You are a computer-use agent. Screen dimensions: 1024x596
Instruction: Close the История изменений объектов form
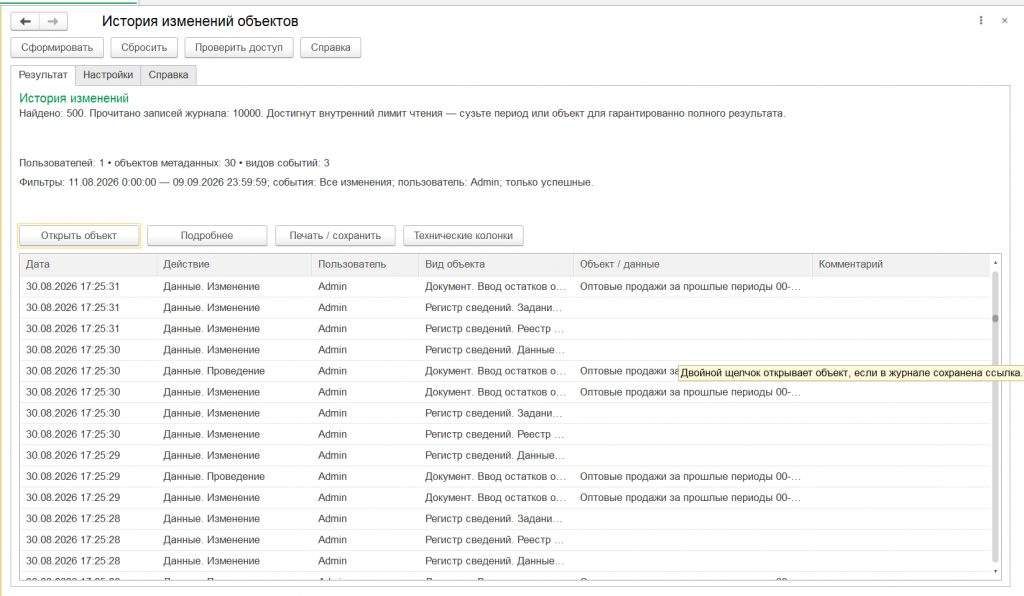pos(1004,21)
